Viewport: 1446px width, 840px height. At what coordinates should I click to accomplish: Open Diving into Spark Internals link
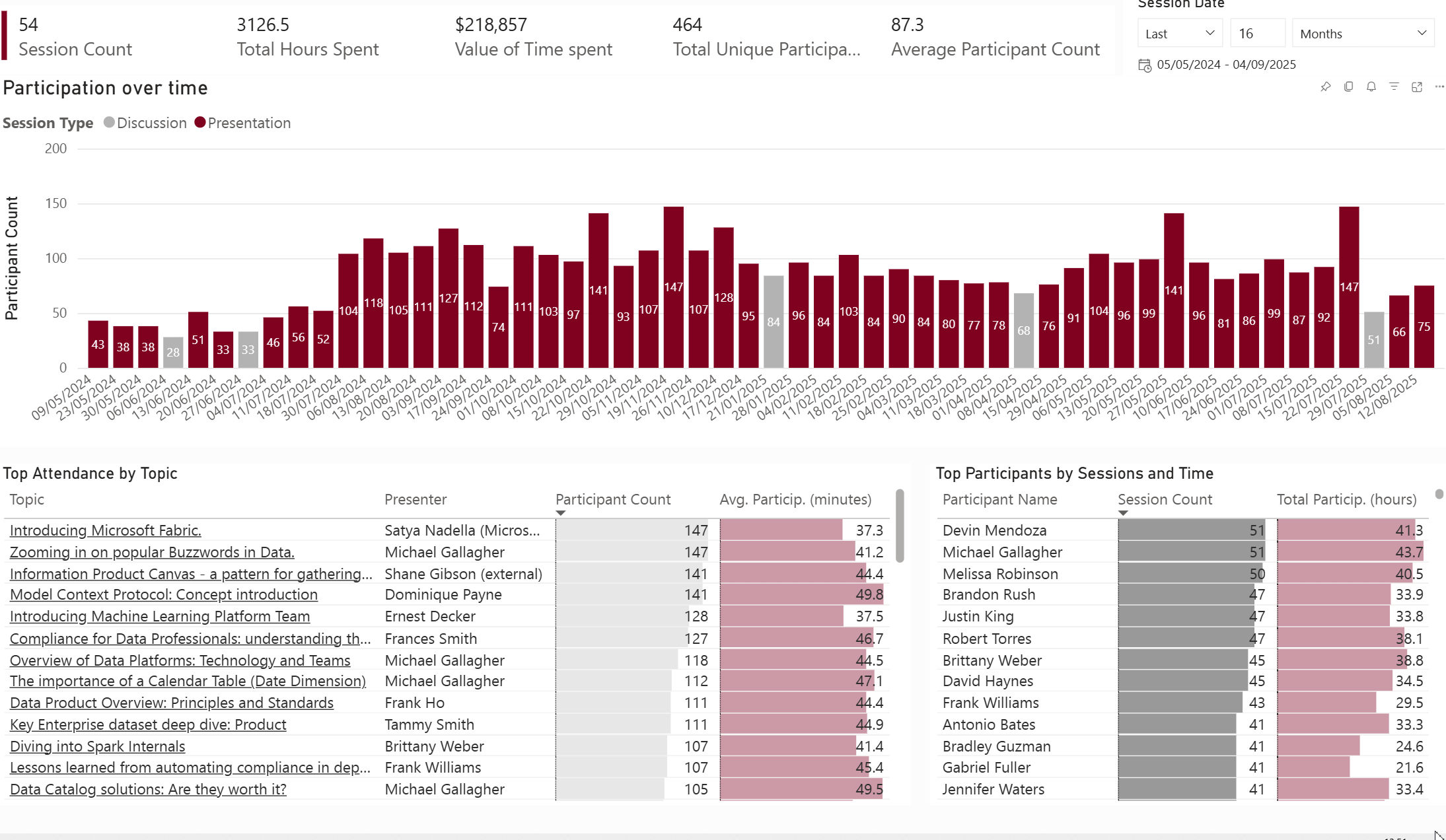(x=97, y=747)
